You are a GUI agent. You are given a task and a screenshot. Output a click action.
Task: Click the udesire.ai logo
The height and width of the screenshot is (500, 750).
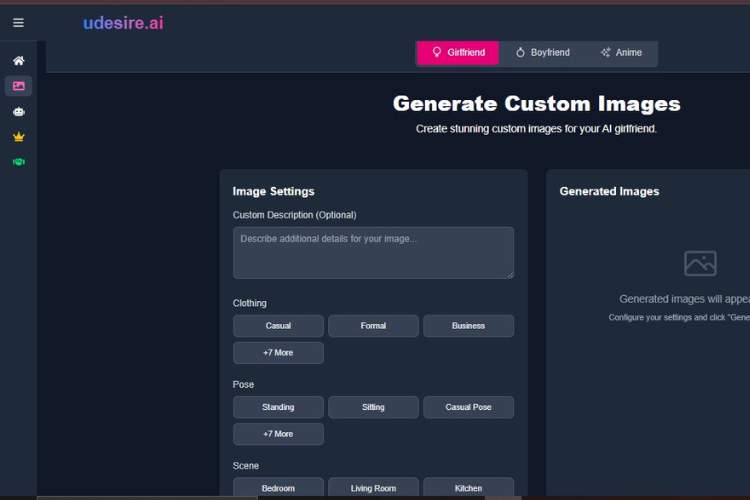click(123, 23)
